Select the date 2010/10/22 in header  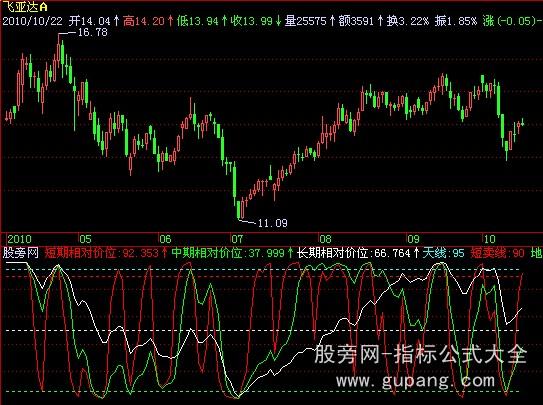point(33,21)
